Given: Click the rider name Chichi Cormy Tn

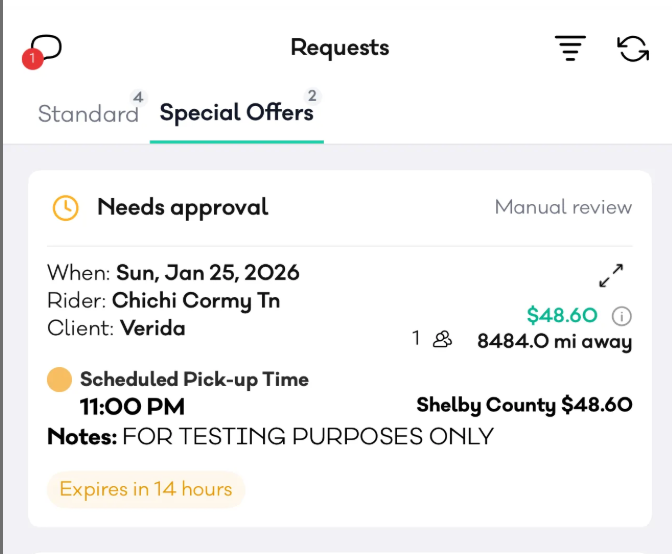Looking at the screenshot, I should tap(196, 300).
